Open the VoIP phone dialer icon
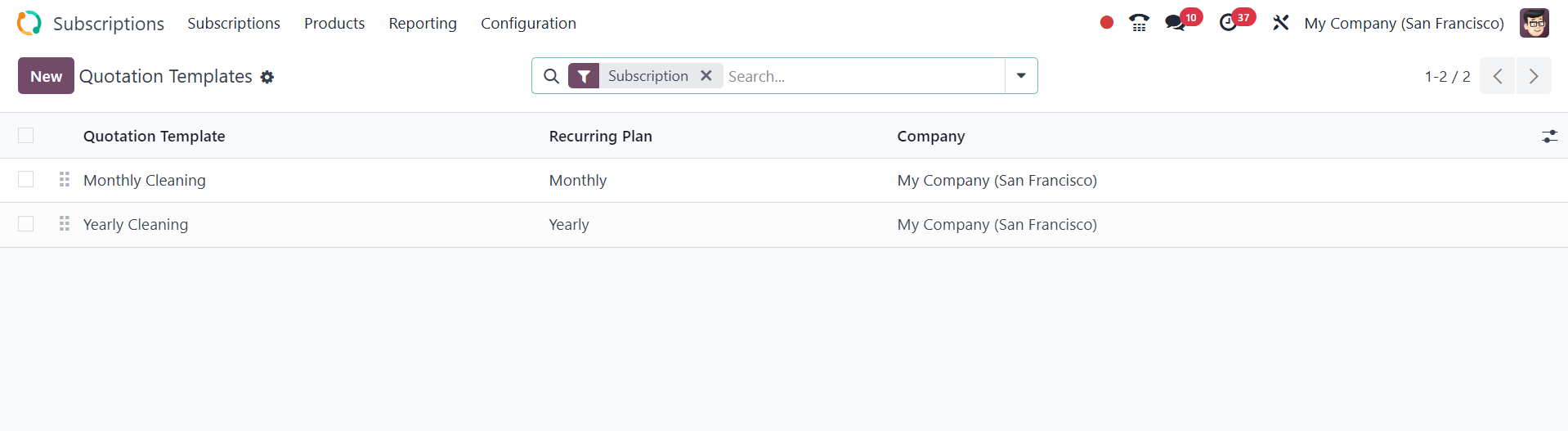Image resolution: width=1568 pixels, height=431 pixels. point(1139,23)
